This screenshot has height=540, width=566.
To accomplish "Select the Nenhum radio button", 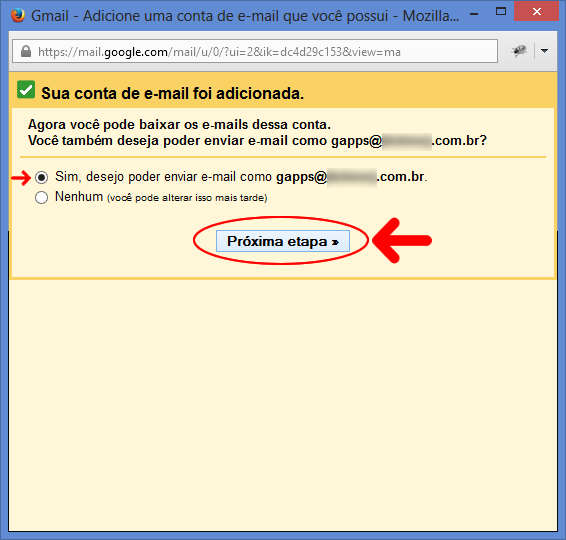I will [x=42, y=197].
